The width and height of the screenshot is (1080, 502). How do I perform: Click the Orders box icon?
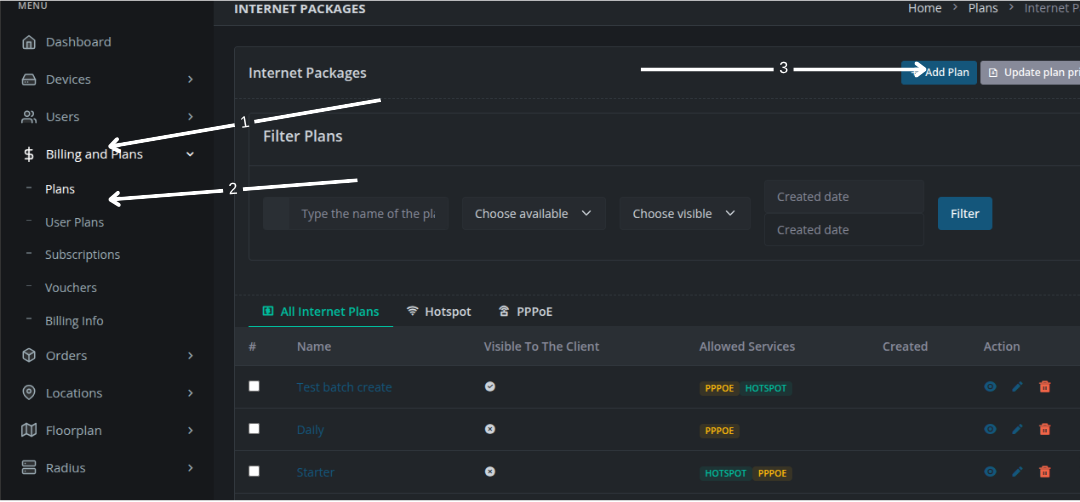click(28, 355)
